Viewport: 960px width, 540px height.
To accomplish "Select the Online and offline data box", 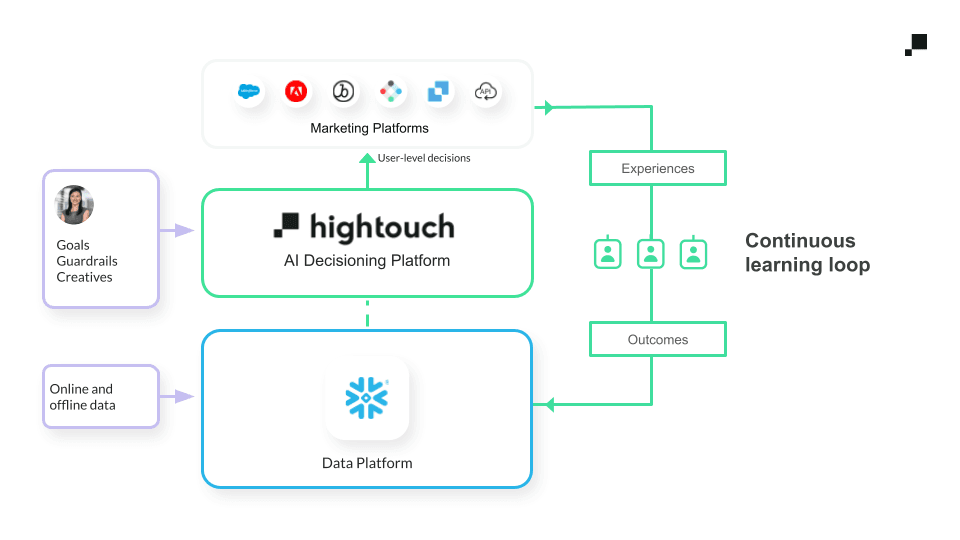I will (x=101, y=397).
